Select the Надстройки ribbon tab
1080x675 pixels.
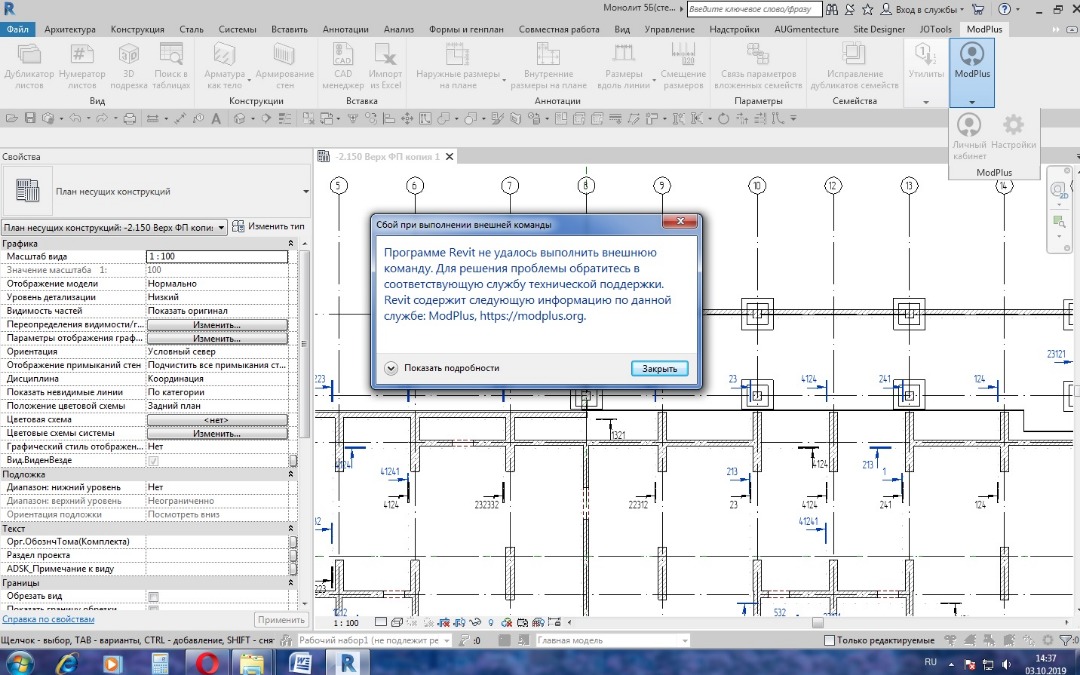[x=734, y=30]
